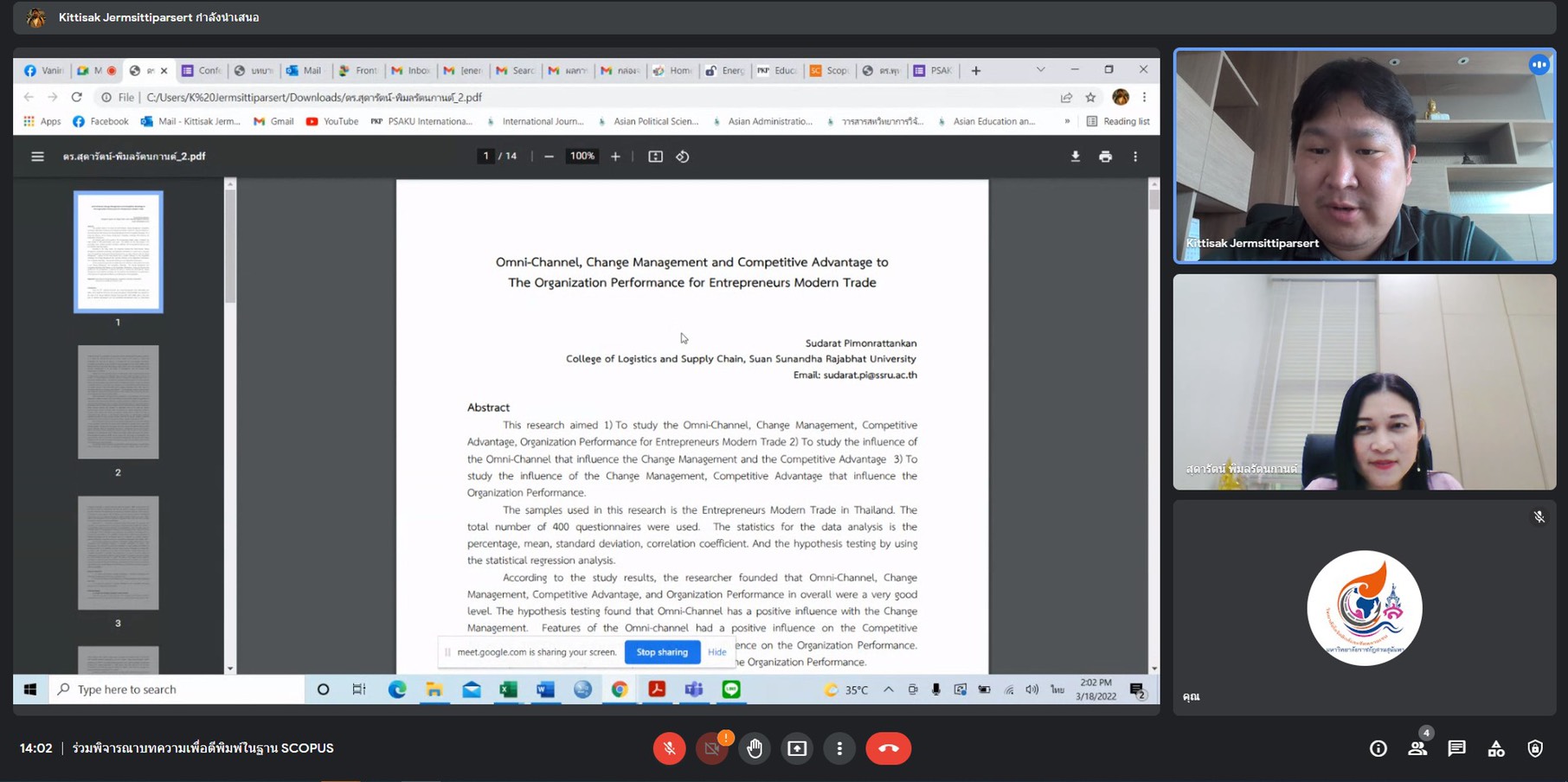Show the participants list
Image resolution: width=1568 pixels, height=782 pixels.
click(1417, 748)
